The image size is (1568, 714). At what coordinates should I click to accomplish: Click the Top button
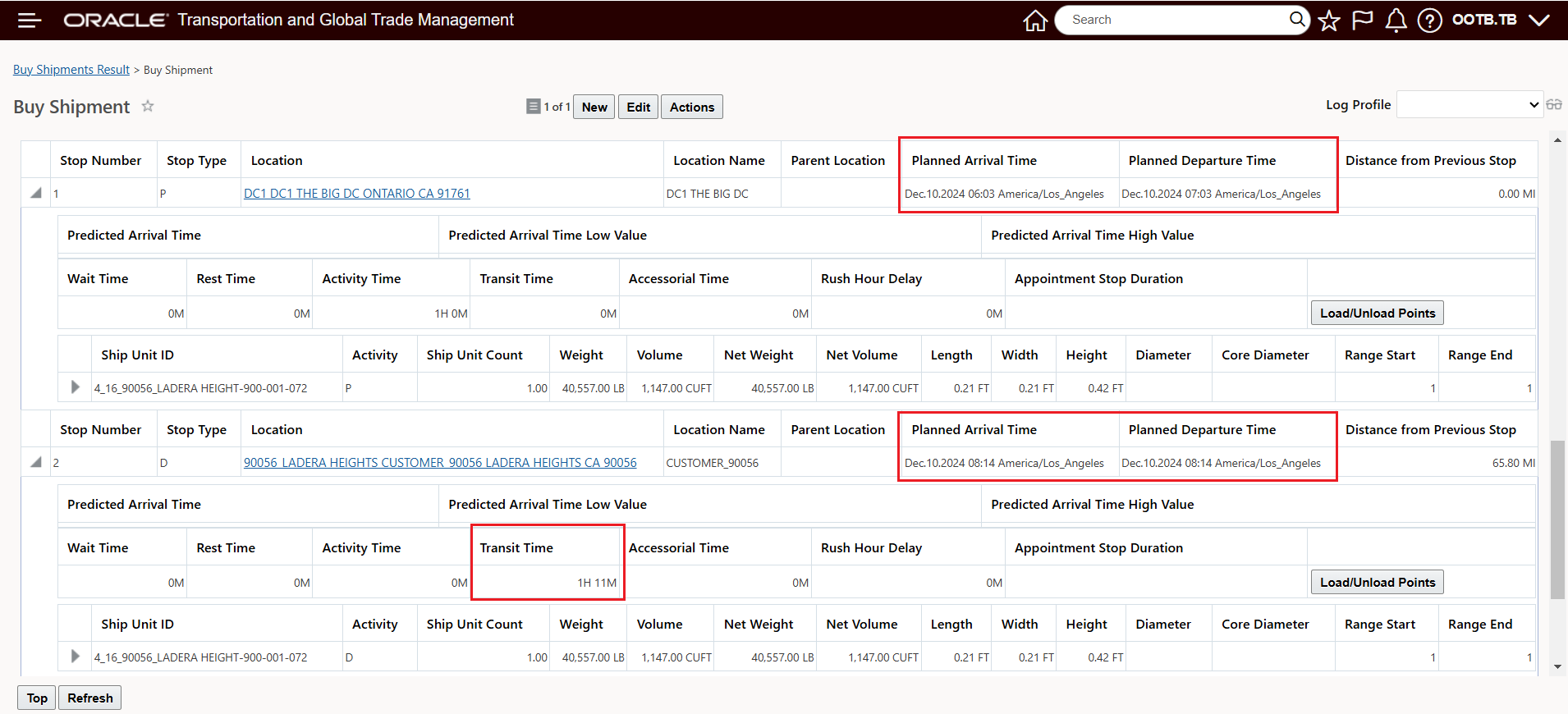[x=37, y=698]
